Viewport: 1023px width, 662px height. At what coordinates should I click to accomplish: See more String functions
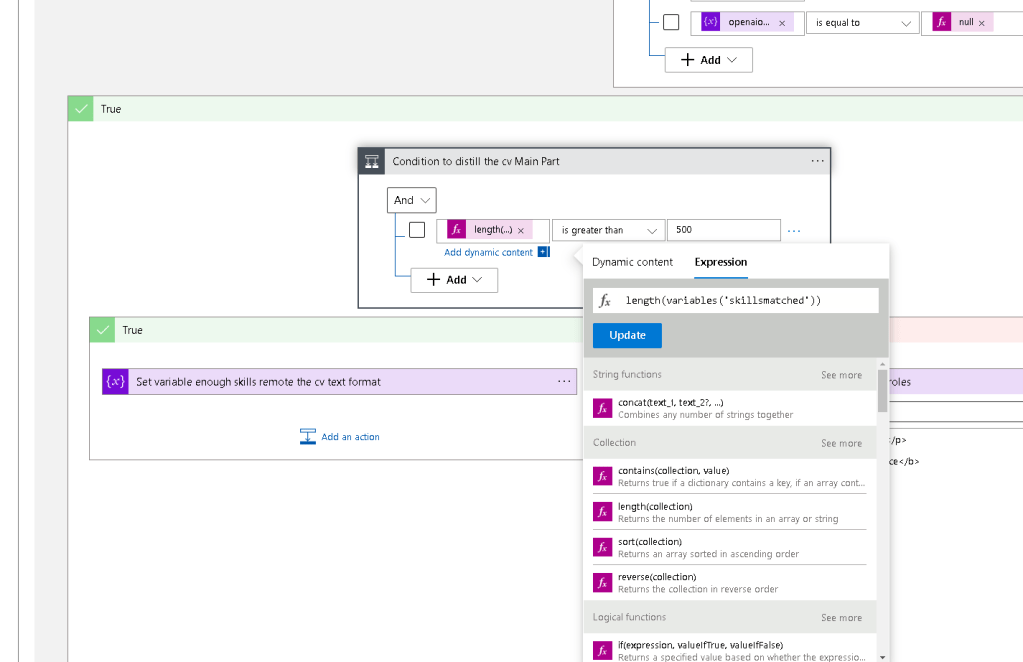(x=842, y=375)
